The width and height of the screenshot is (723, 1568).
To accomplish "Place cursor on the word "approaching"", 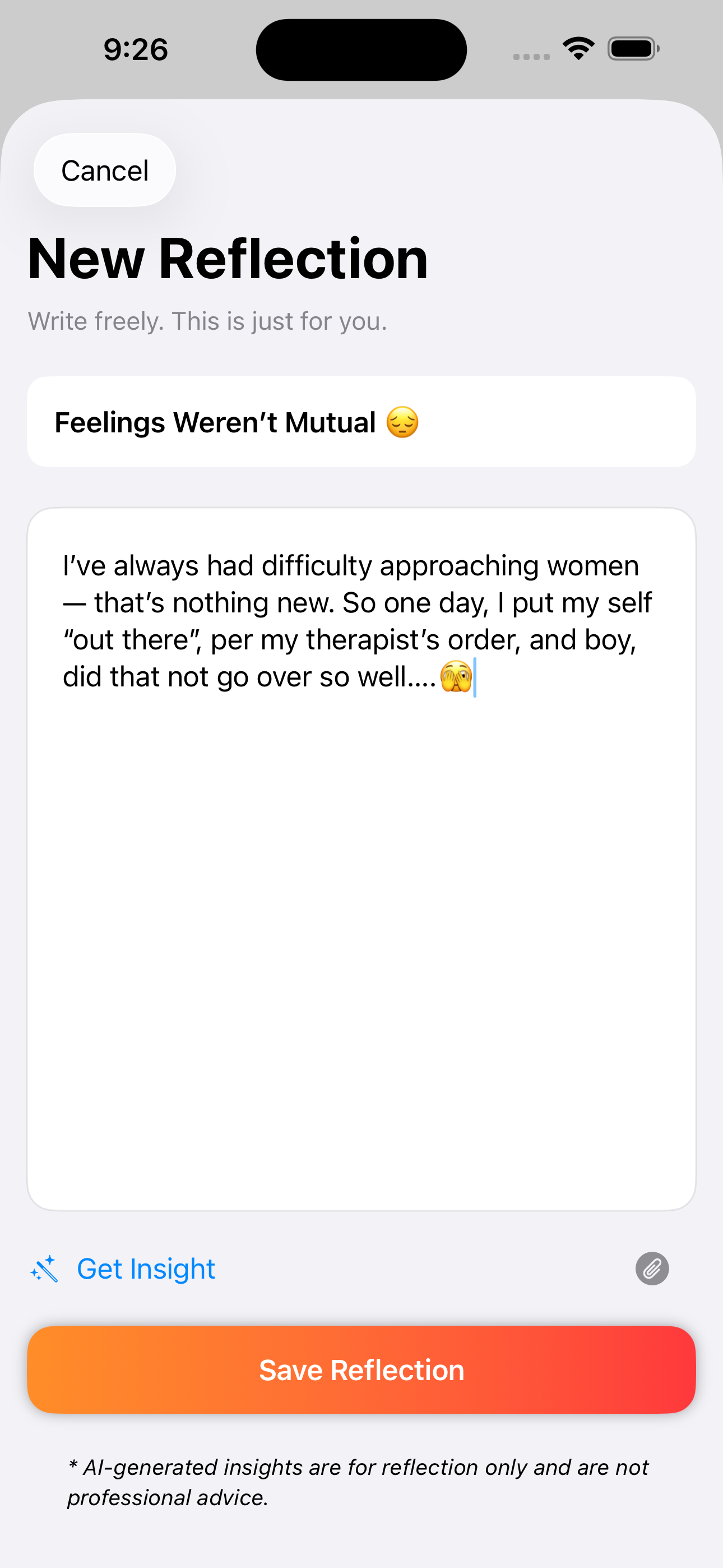I will (458, 566).
